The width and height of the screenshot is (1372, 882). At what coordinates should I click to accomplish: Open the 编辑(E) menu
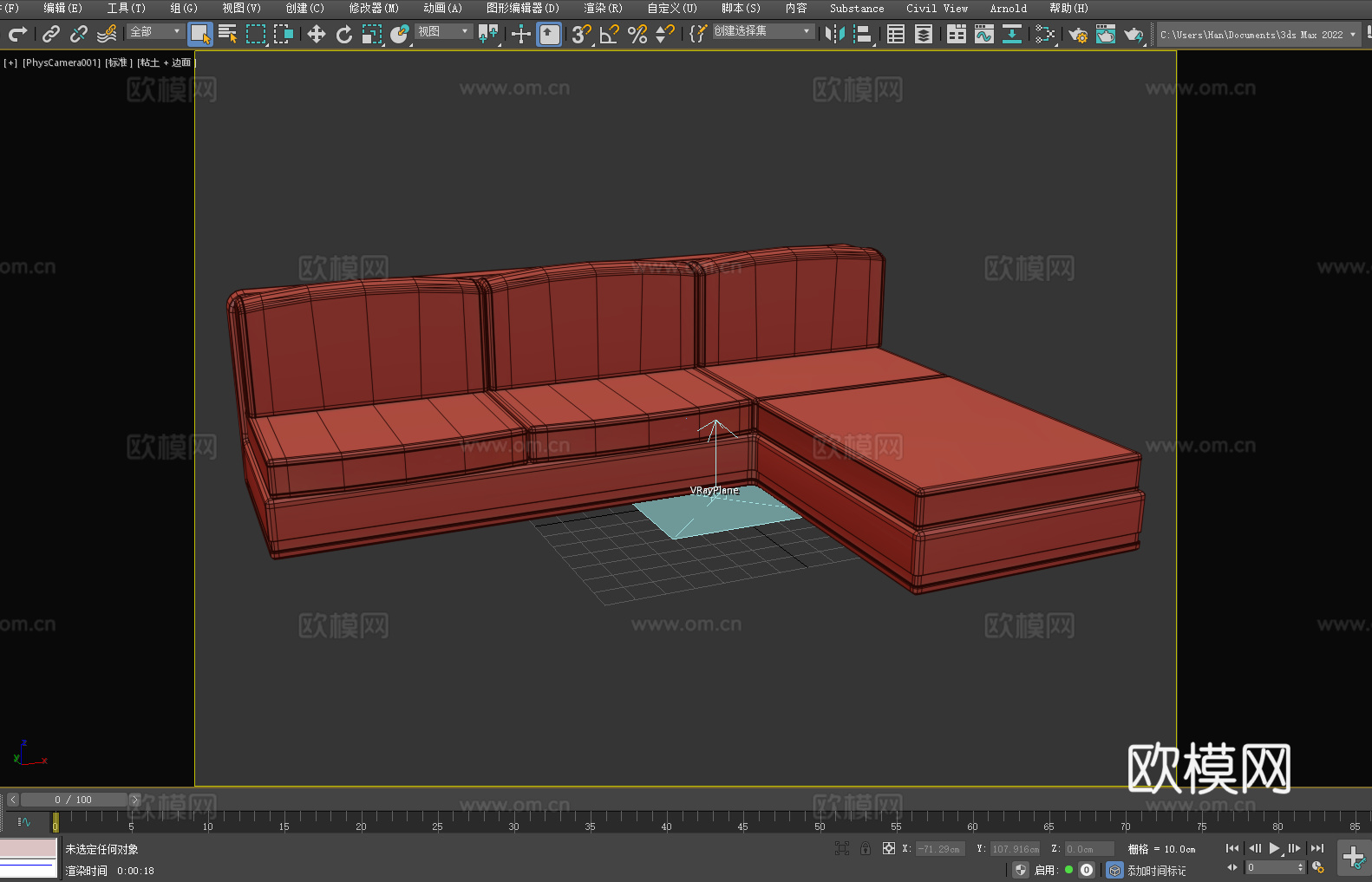[62, 8]
